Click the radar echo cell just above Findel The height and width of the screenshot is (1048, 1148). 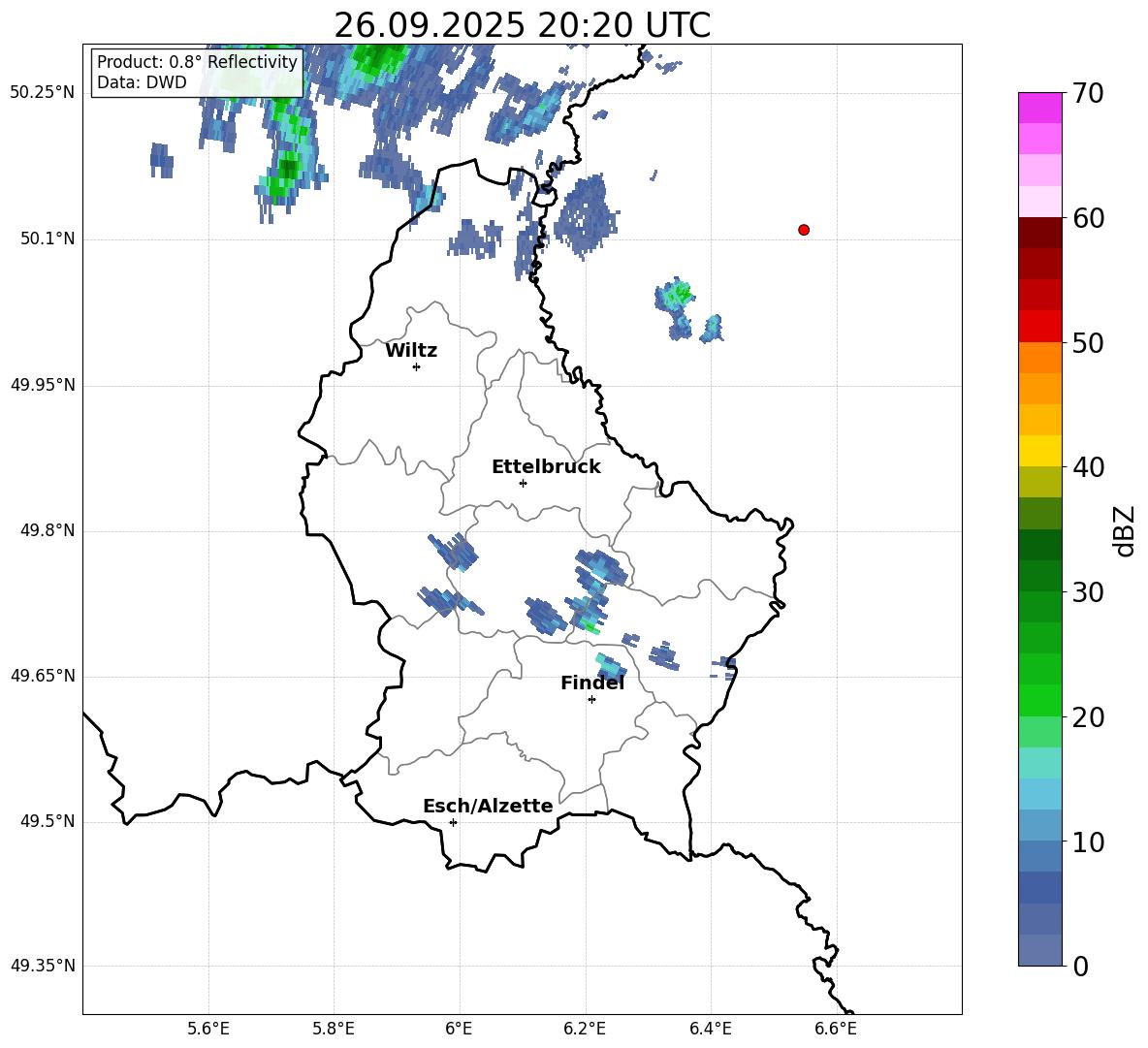click(610, 667)
